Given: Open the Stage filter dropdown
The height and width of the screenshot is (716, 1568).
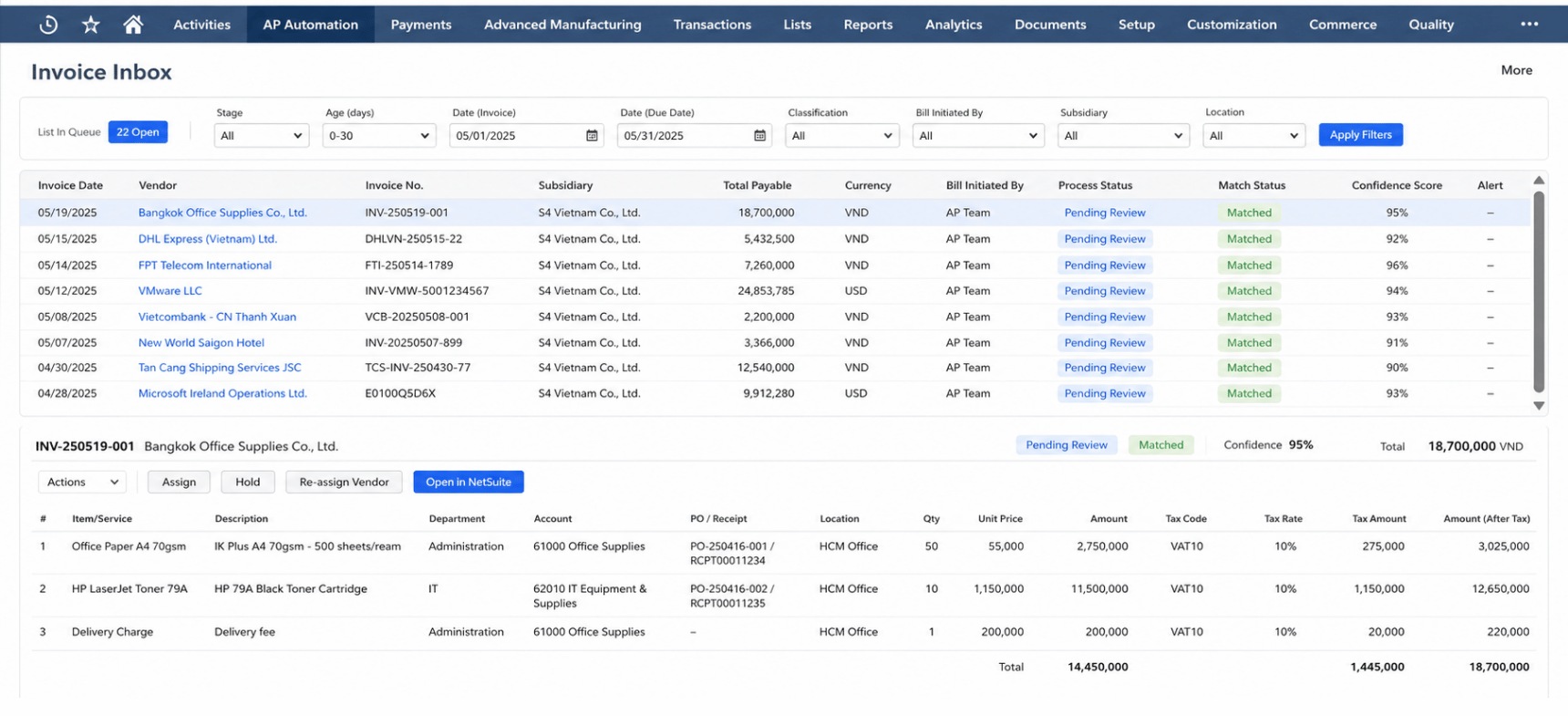Looking at the screenshot, I should click(262, 136).
